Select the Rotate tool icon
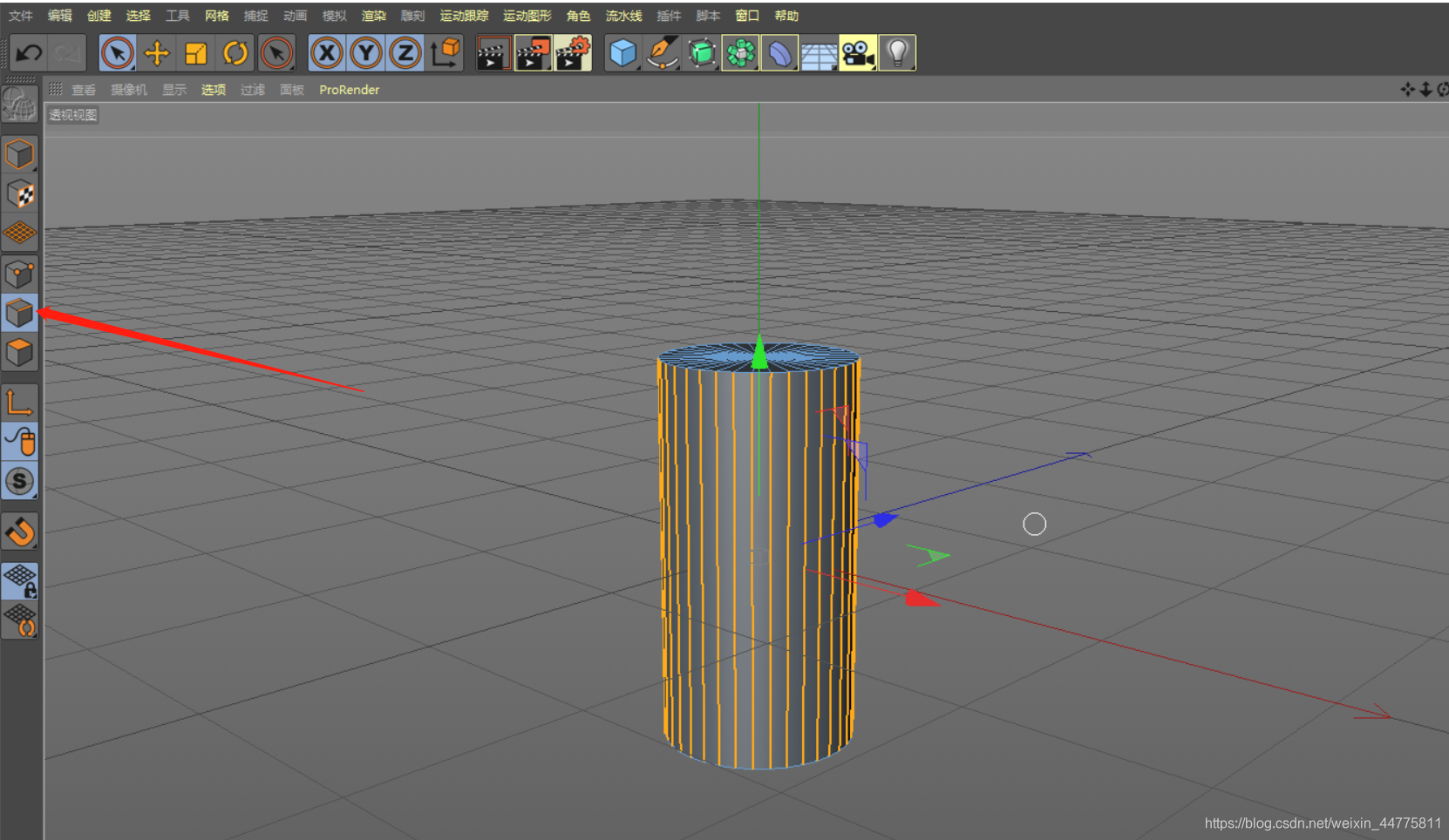 coord(235,53)
